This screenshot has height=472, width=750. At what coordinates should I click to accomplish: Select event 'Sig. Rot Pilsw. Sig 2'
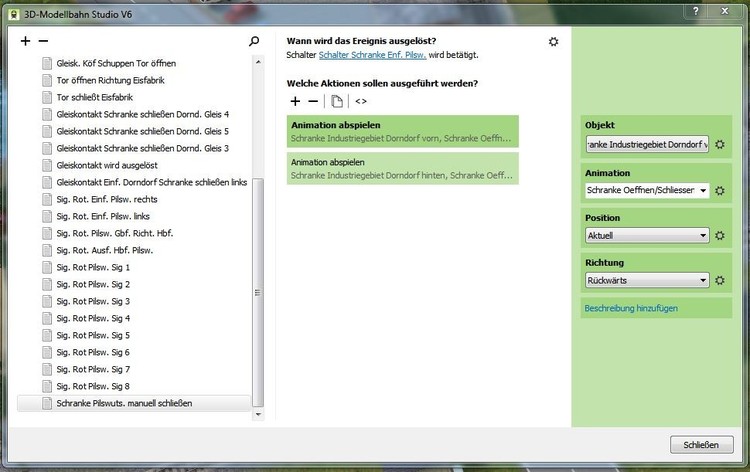93,284
